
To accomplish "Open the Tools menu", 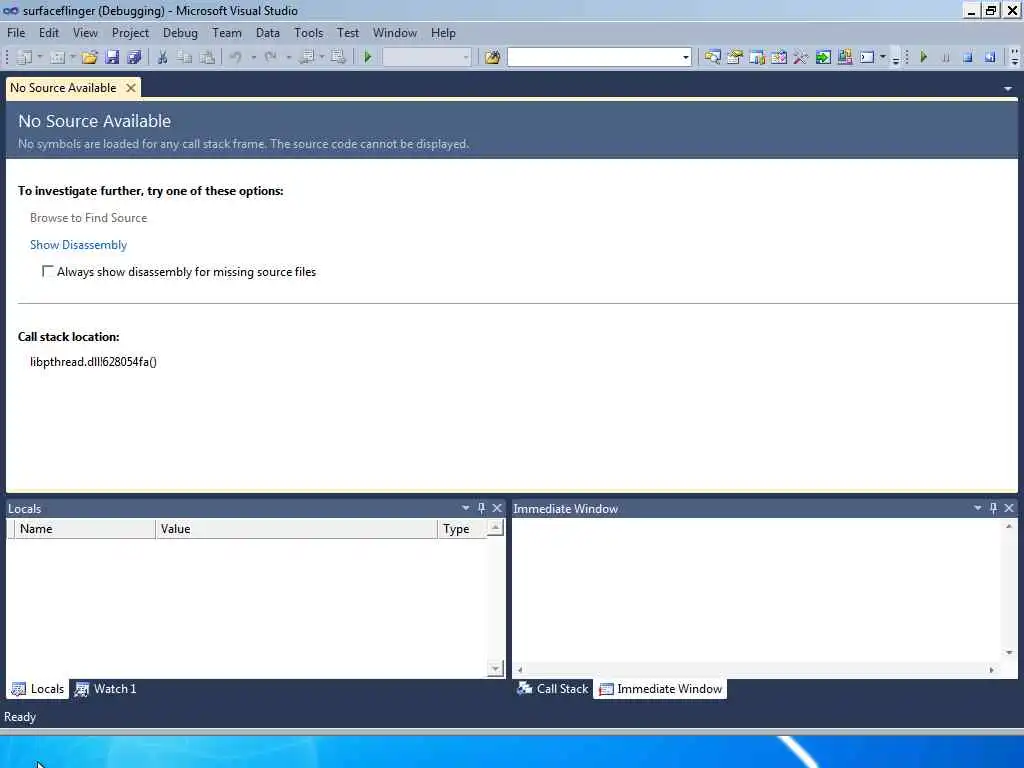I will pos(308,33).
